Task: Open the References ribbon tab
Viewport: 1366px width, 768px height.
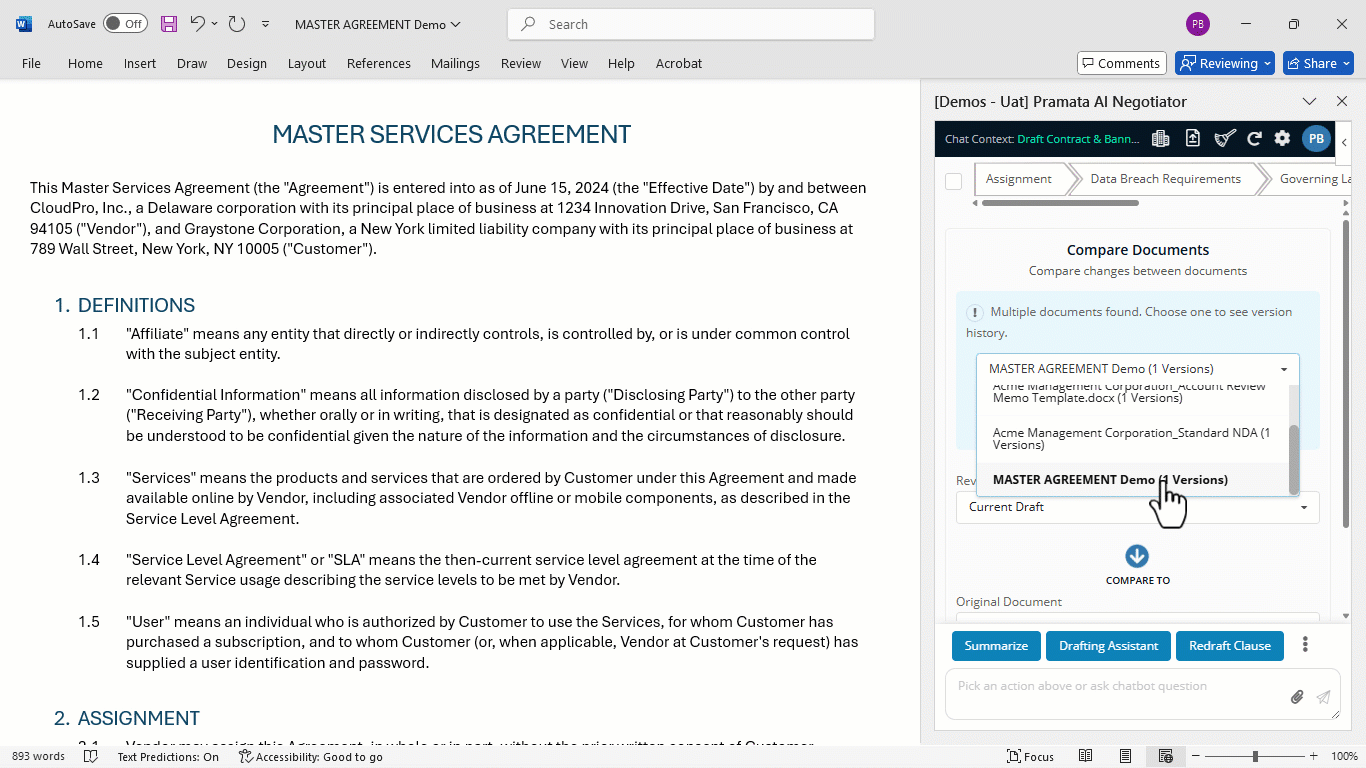Action: pos(379,63)
